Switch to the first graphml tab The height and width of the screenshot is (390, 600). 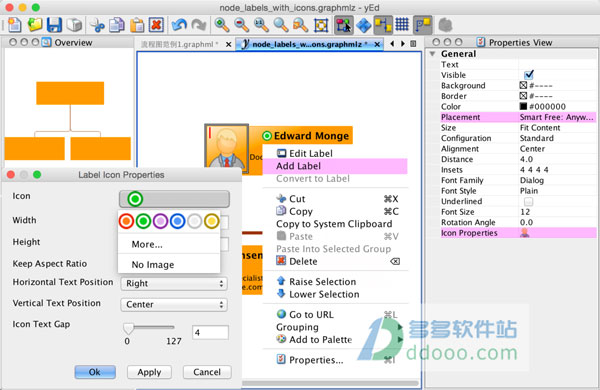[179, 44]
